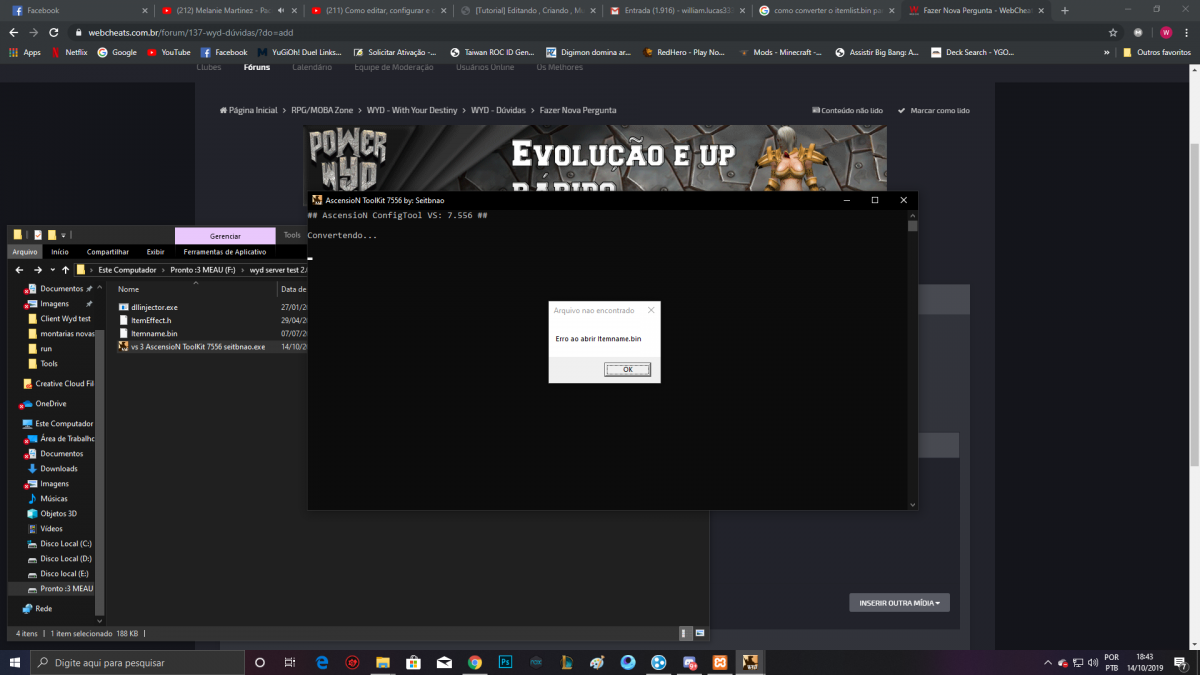Click 'Pronto :3 MEAU (F:)' in address path
Screen dimensions: 1200x675
coord(202,270)
